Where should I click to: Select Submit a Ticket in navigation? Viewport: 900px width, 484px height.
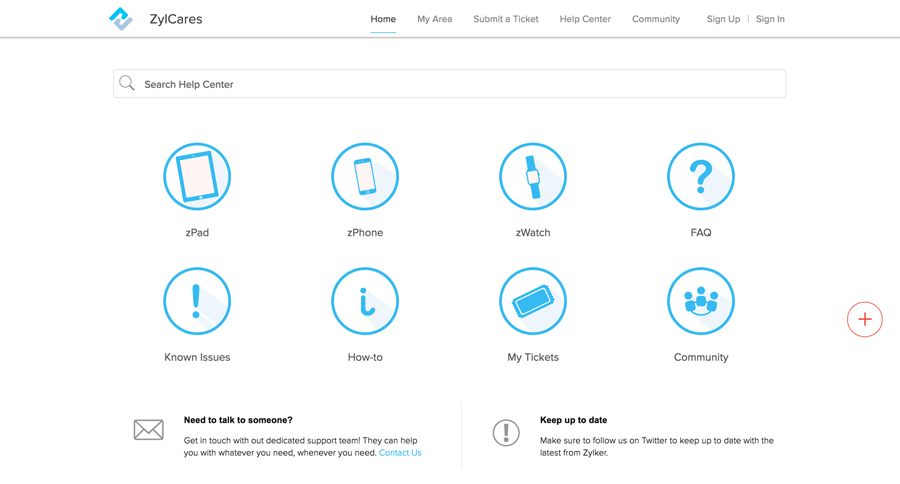(x=506, y=19)
